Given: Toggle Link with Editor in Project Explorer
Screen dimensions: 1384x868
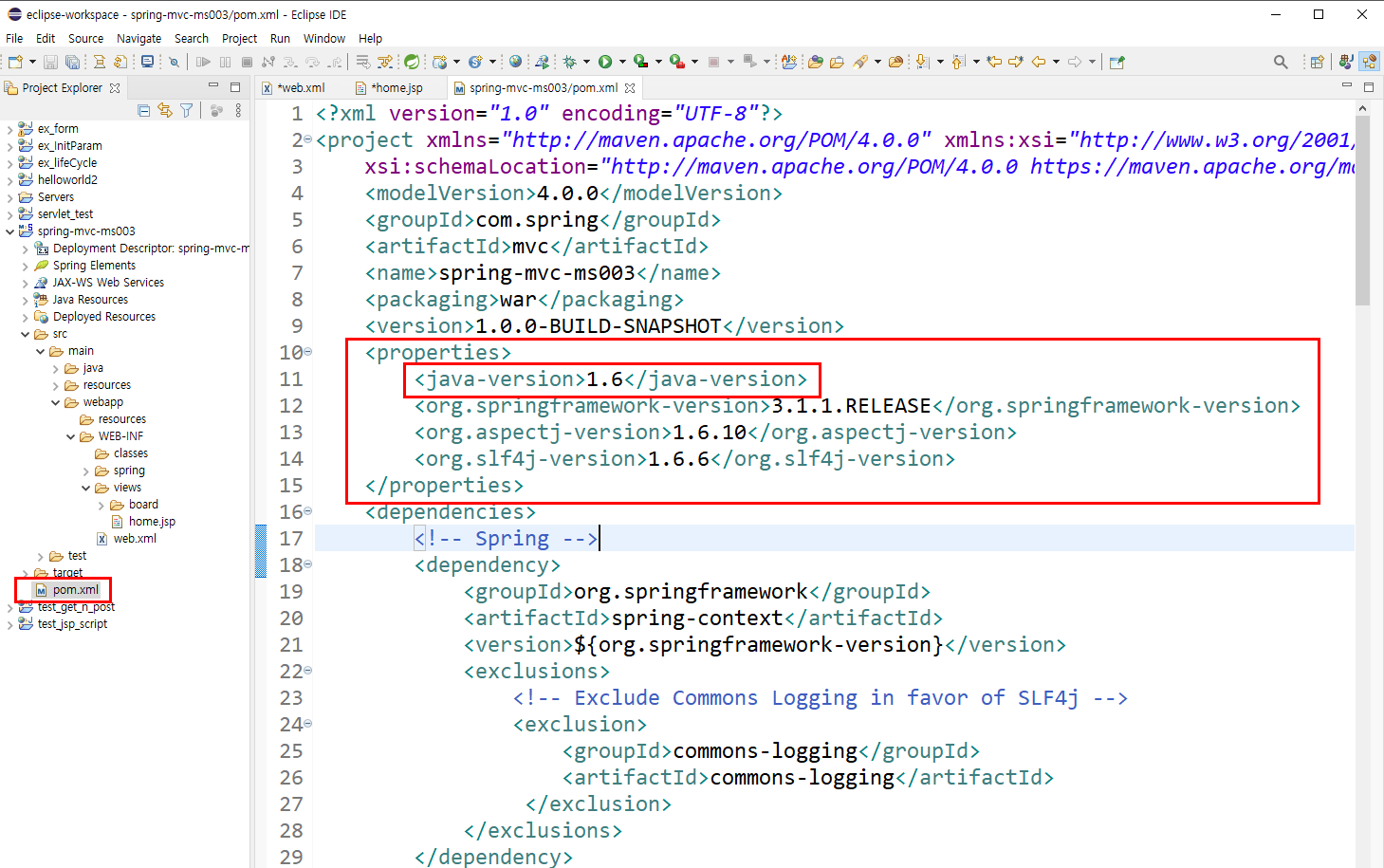Looking at the screenshot, I should (165, 111).
